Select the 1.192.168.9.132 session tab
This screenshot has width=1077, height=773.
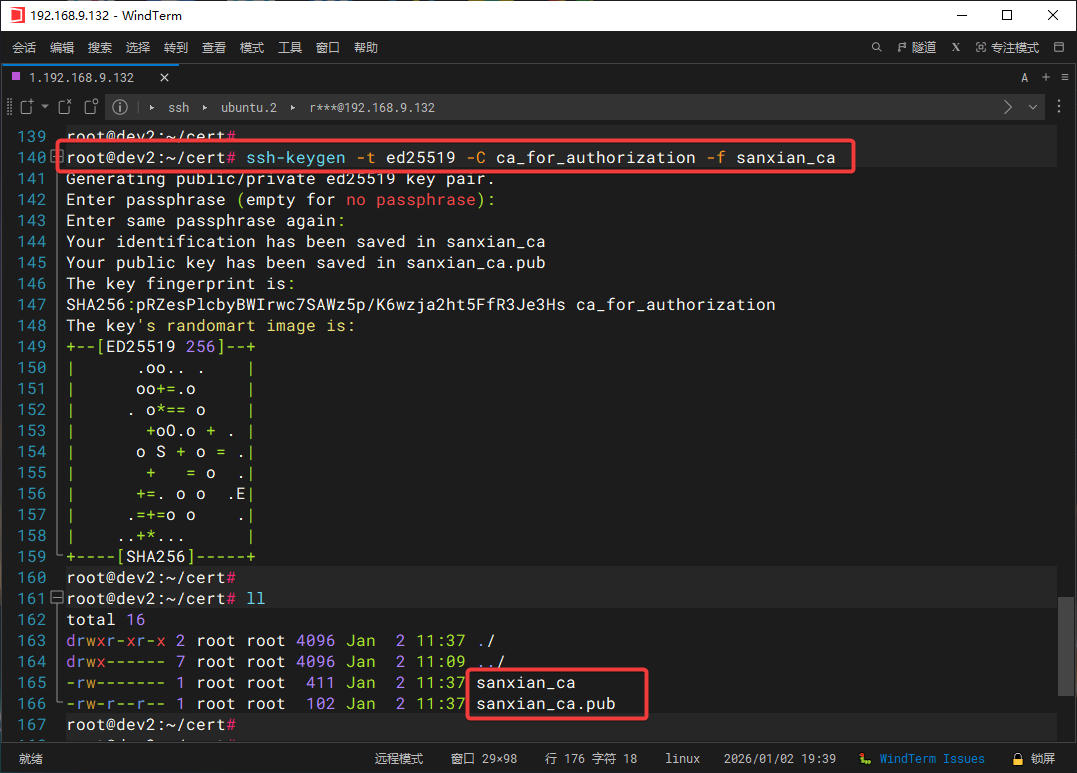tap(81, 77)
